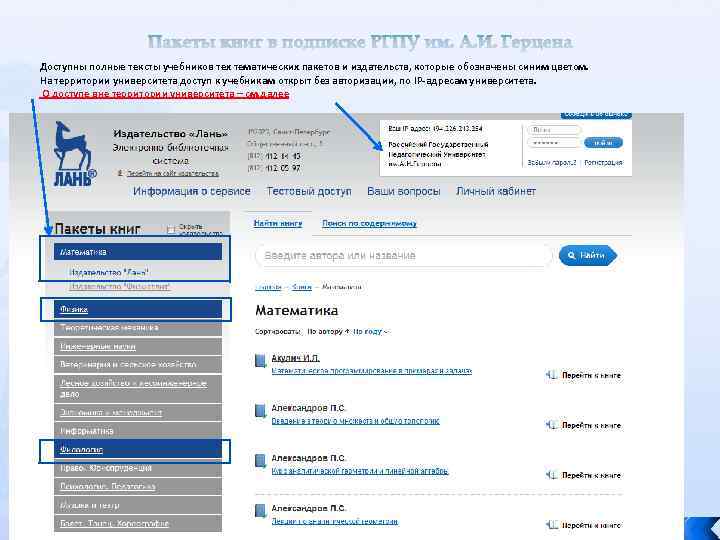Open book icon beside Акулич И.Л.
The image size is (720, 540).
coord(260,360)
